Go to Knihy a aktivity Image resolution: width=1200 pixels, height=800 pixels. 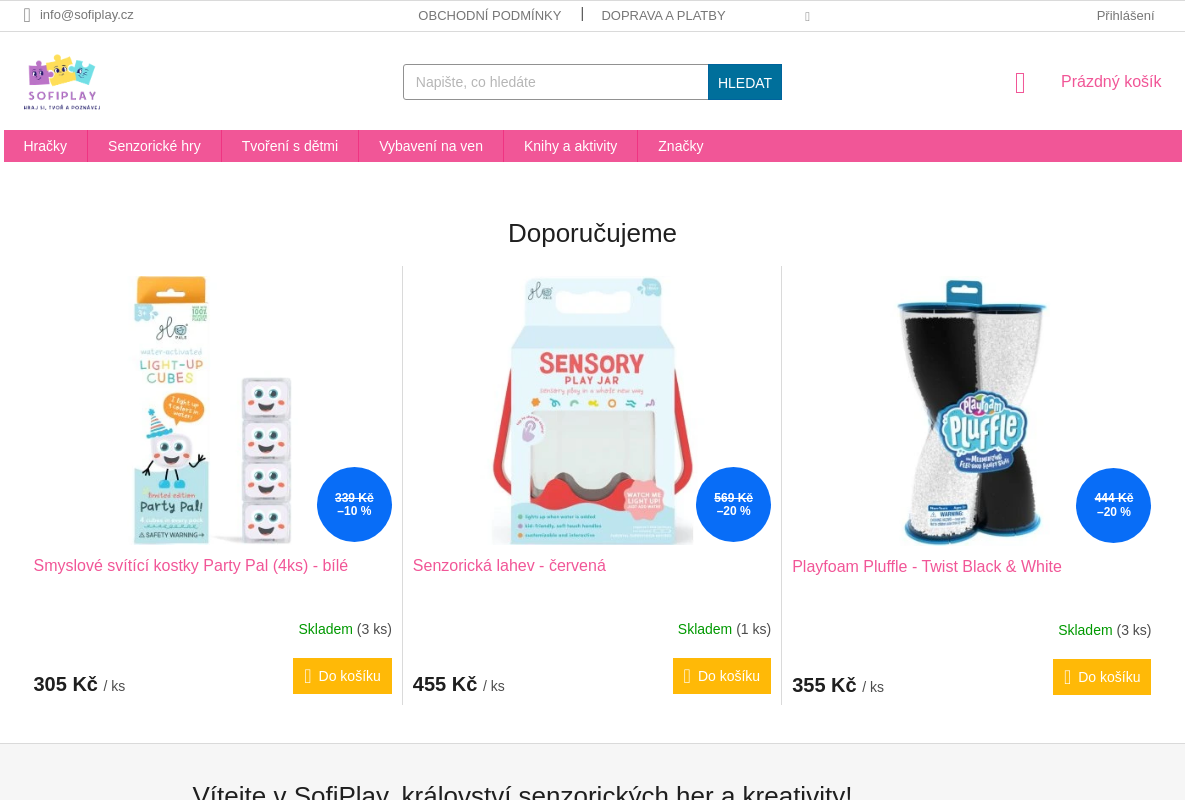click(570, 146)
